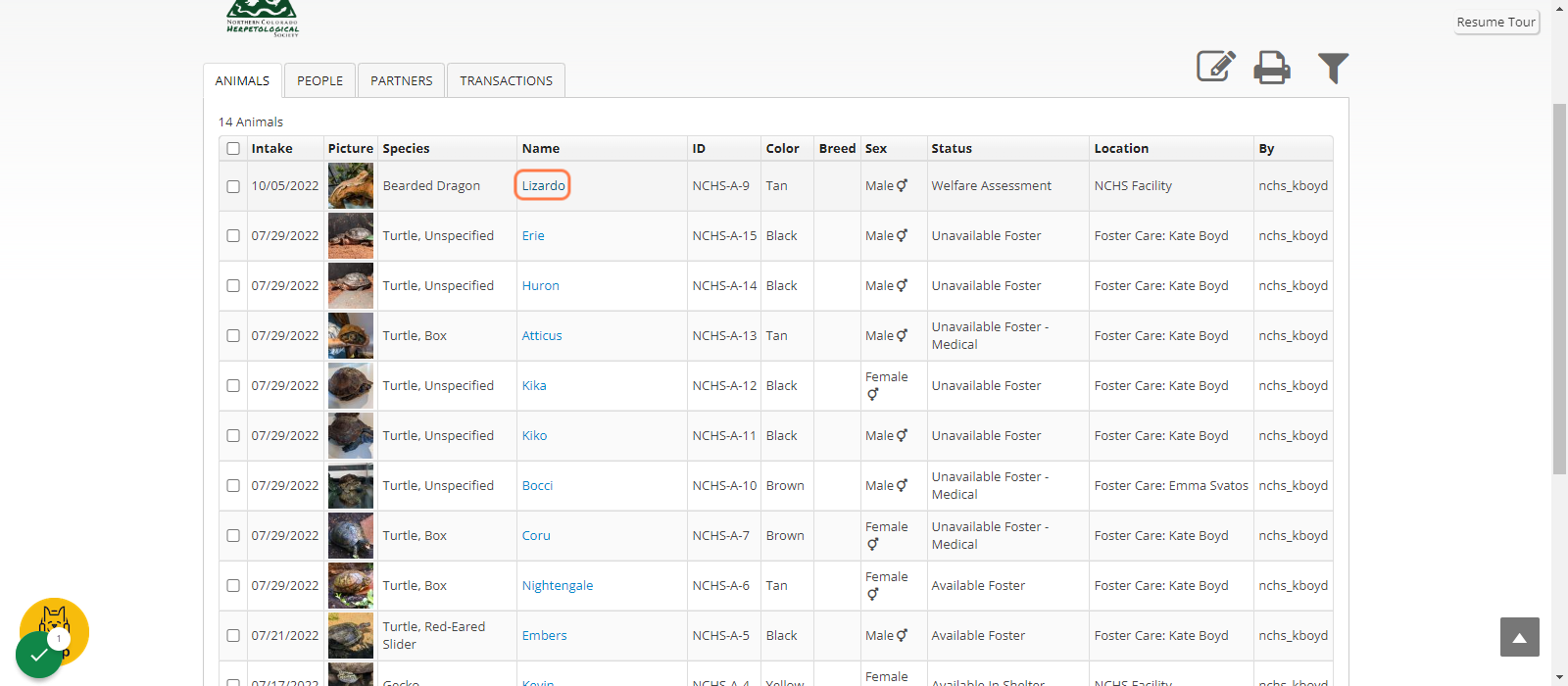Check the box beside Kiko

pos(233,436)
